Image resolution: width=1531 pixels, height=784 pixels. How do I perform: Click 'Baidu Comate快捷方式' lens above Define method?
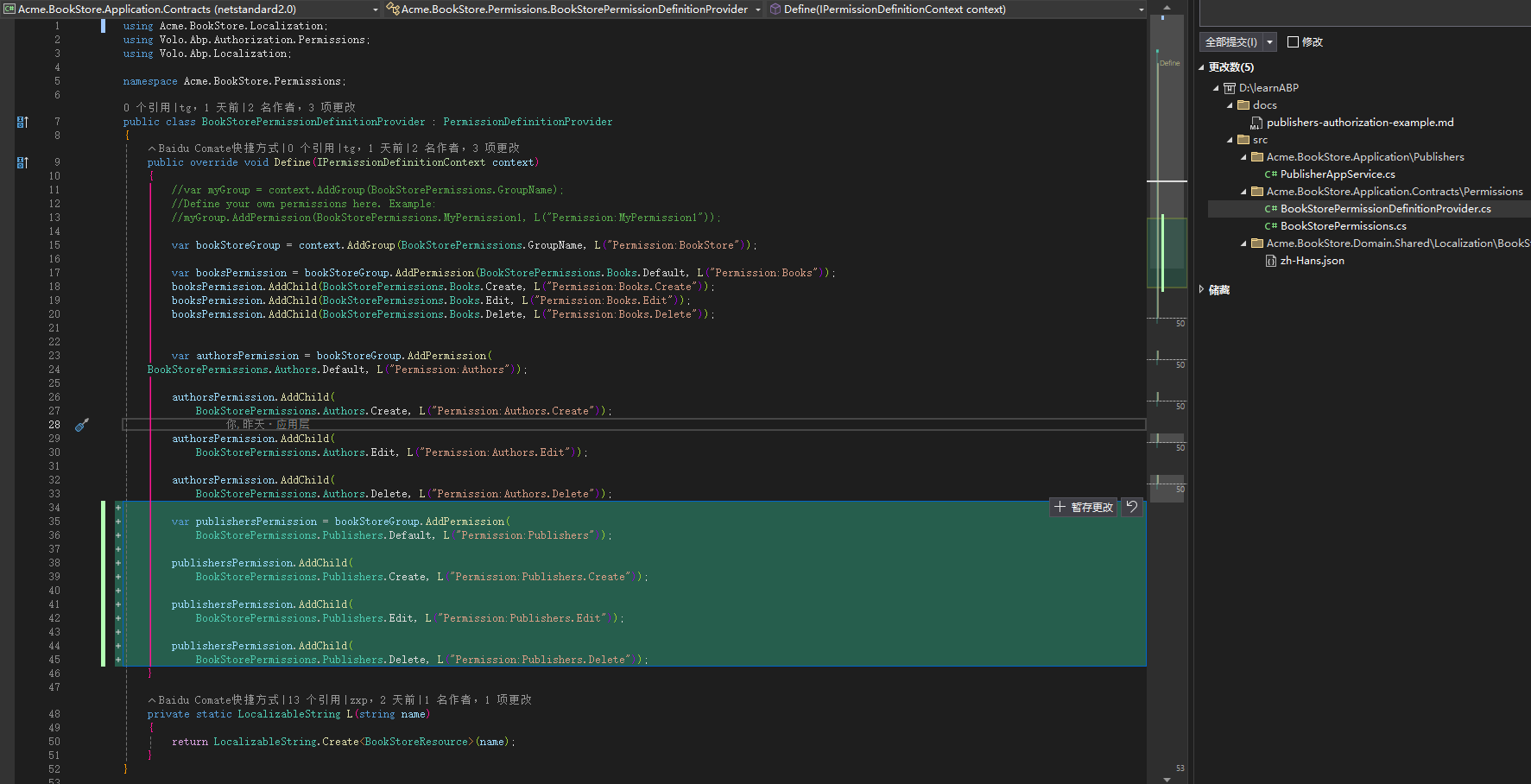tap(219, 149)
